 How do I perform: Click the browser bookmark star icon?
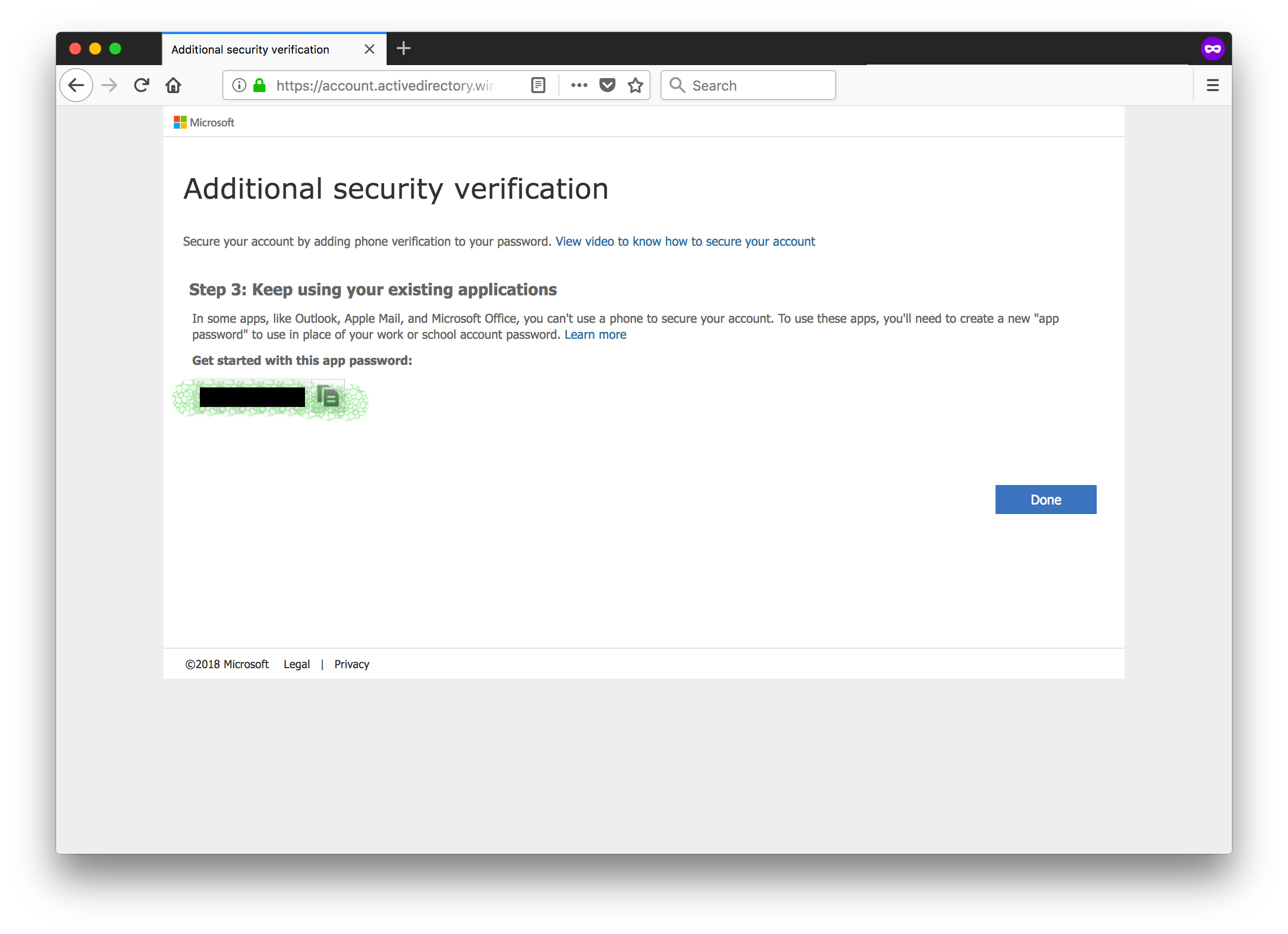pyautogui.click(x=636, y=85)
